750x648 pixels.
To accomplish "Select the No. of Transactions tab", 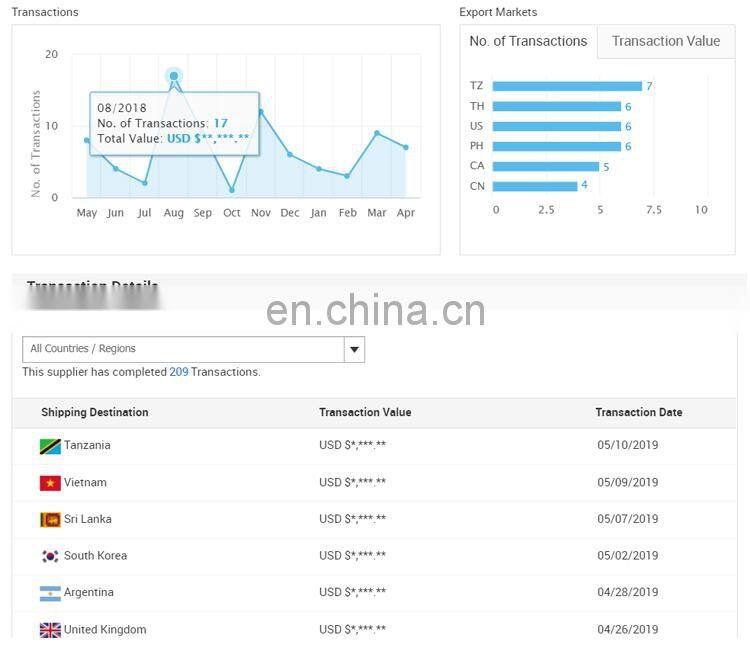I will pos(528,42).
